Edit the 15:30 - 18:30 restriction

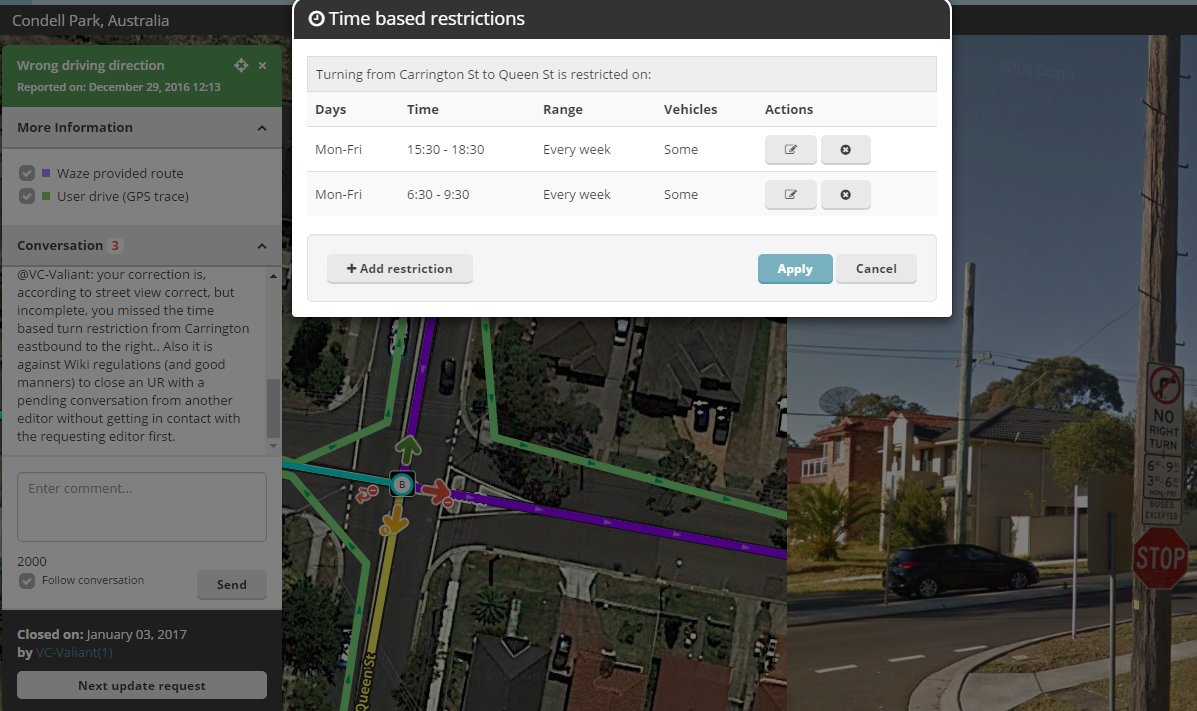point(791,150)
